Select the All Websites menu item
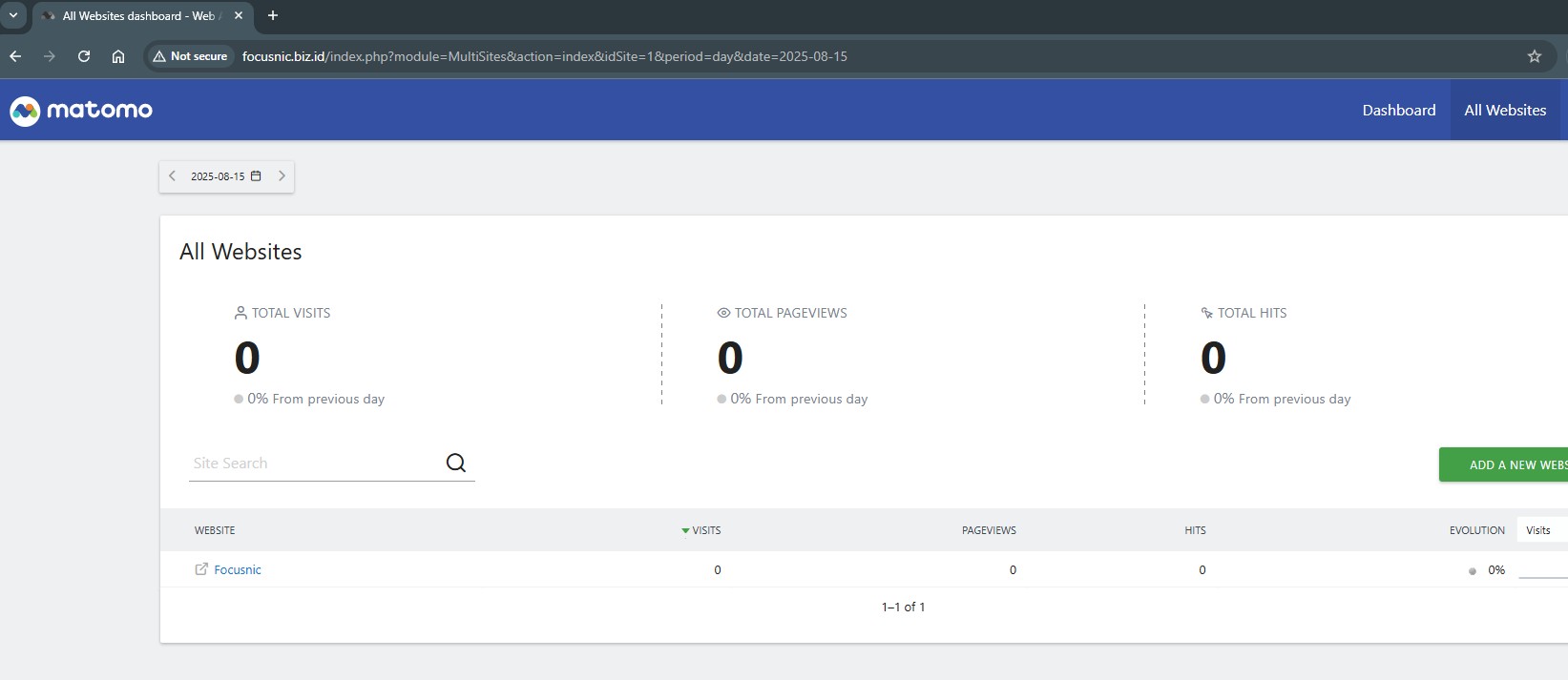The height and width of the screenshot is (680, 1568). (1505, 111)
